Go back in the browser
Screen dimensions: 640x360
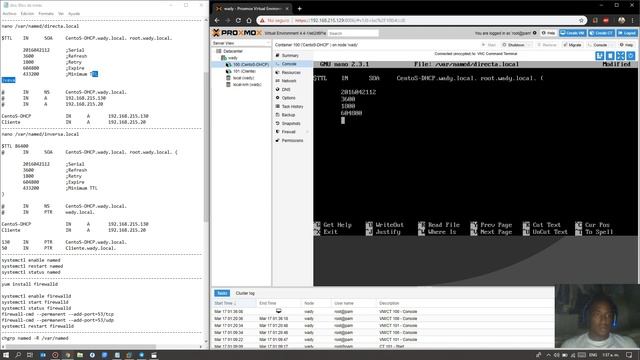coord(217,20)
